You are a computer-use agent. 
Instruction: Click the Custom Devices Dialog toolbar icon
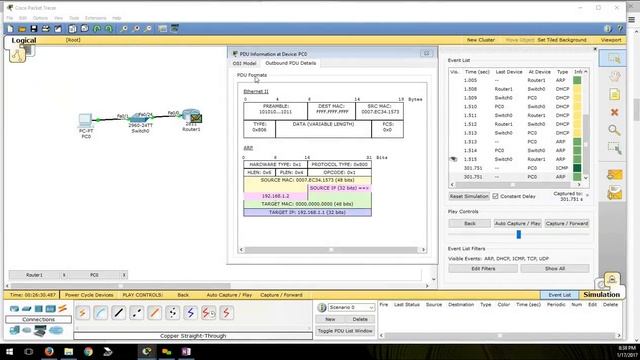[x=175, y=29]
